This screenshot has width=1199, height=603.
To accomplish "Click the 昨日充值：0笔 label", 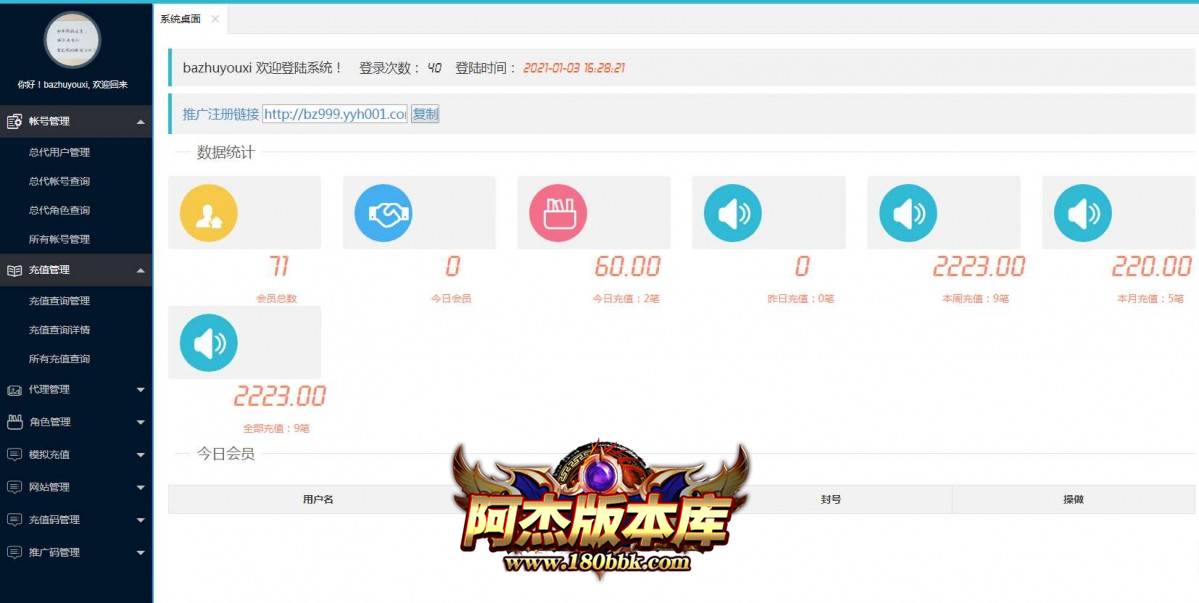I will (x=801, y=299).
